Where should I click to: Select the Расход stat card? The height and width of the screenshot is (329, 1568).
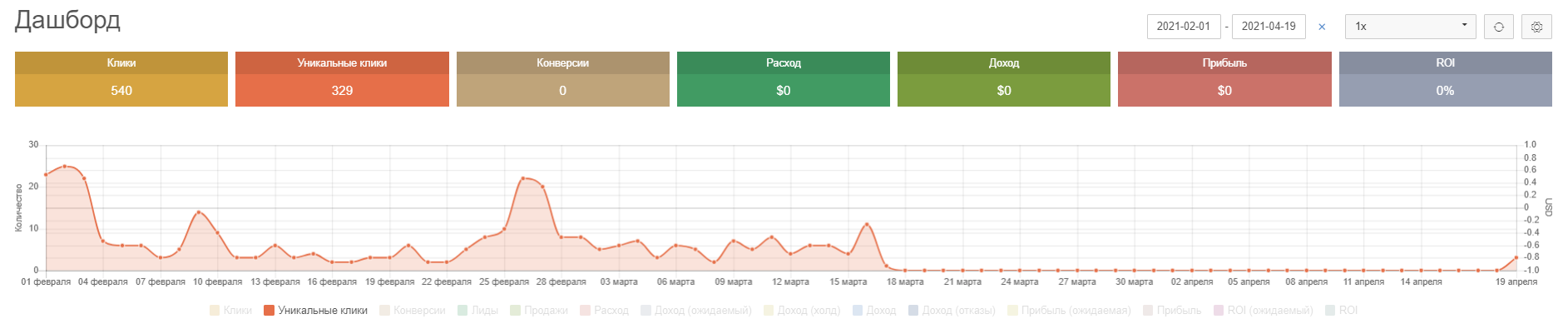[784, 79]
